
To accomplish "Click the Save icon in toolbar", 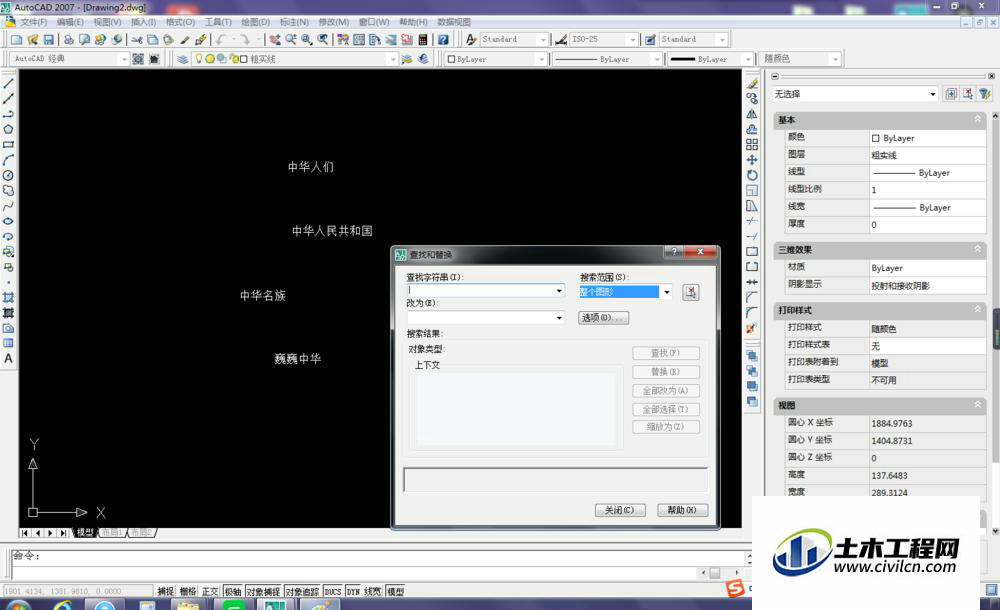I will 48,40.
